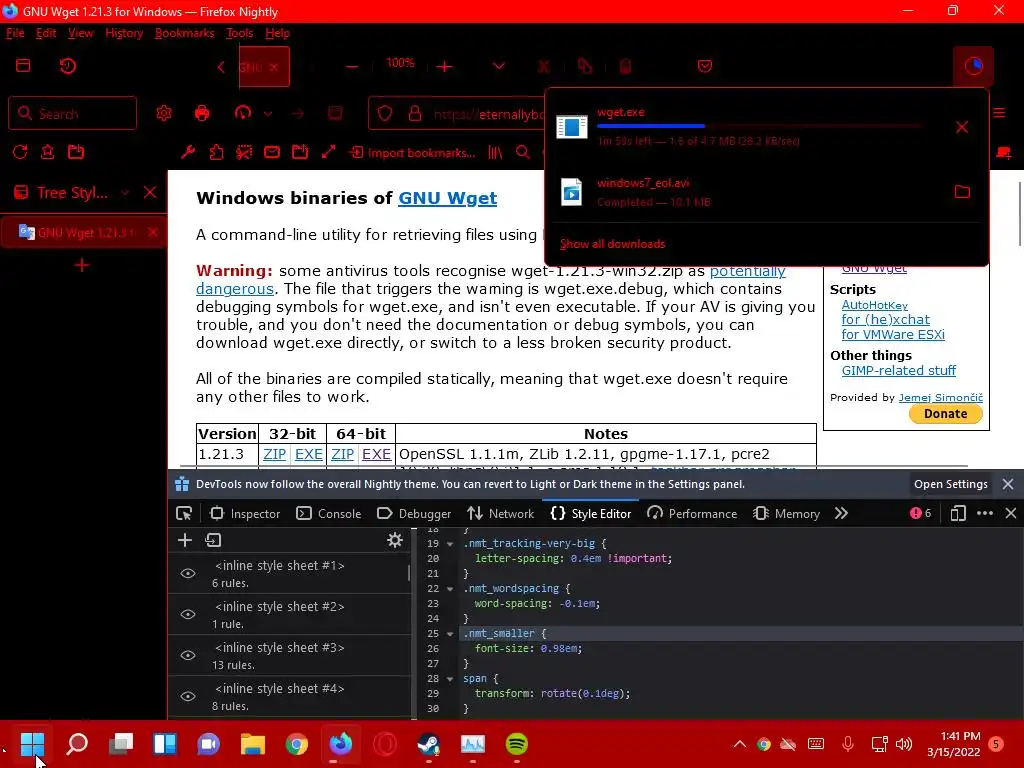The width and height of the screenshot is (1024, 768).
Task: Switch to the Network tab
Action: click(501, 513)
